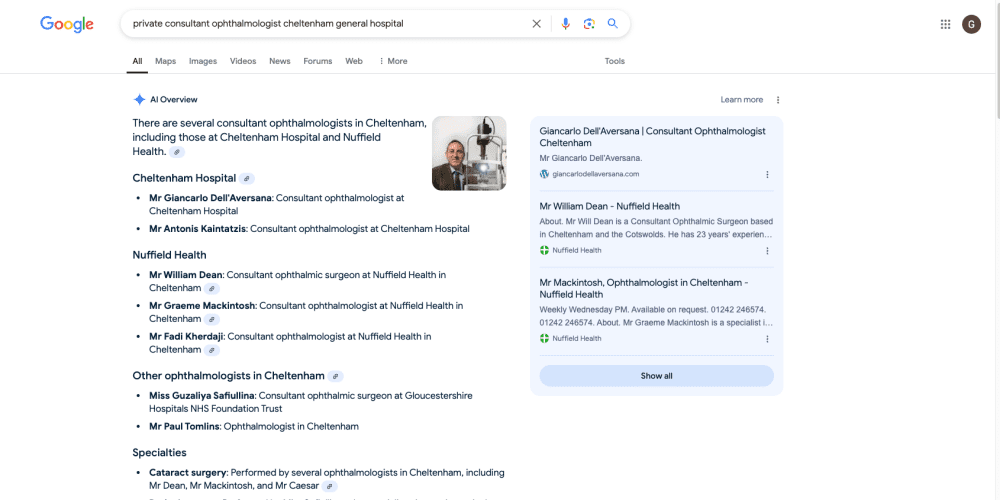Switch to the Maps tab
The image size is (1000, 500).
click(x=165, y=61)
